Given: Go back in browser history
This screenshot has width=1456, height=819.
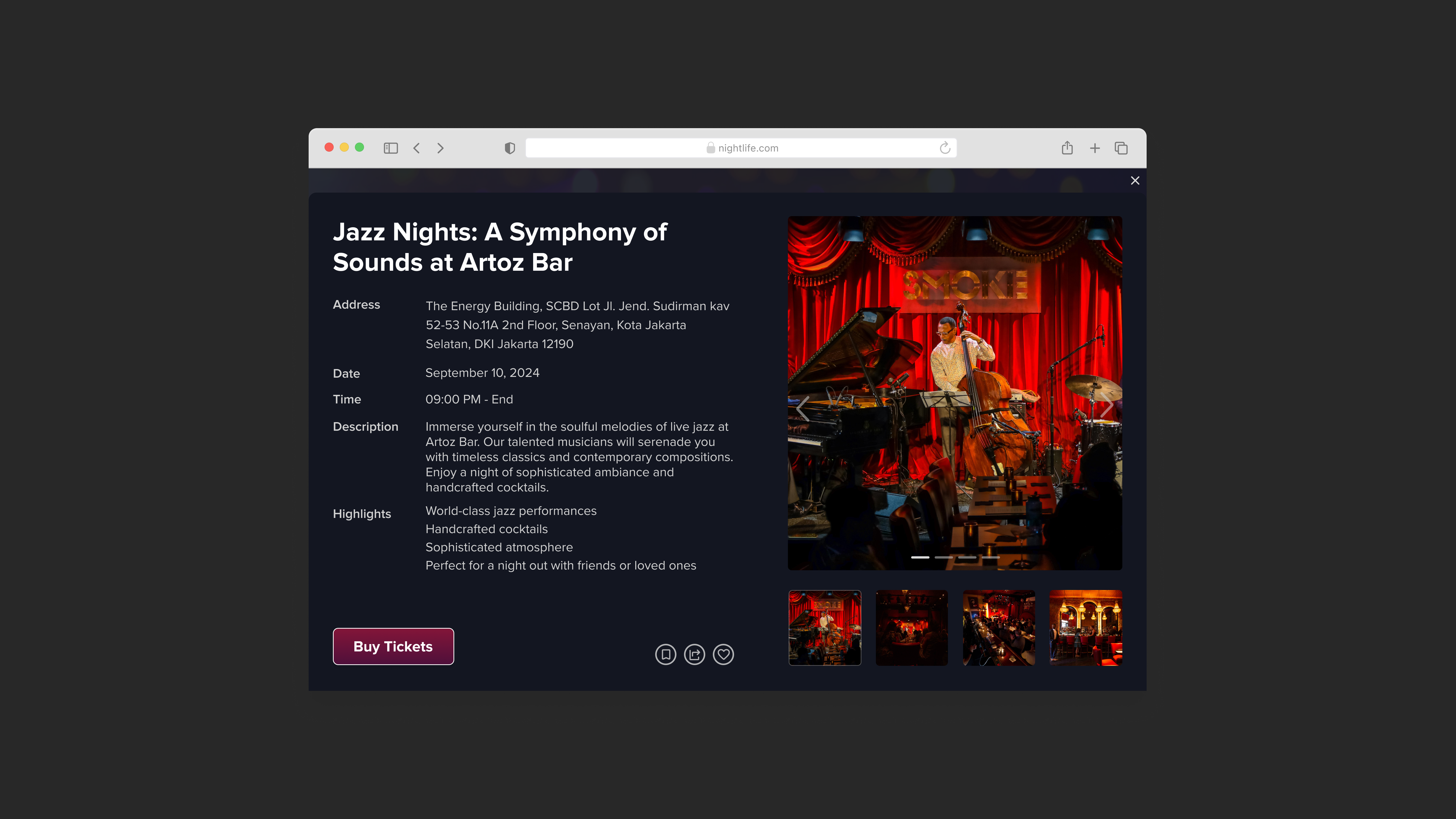Looking at the screenshot, I should tap(417, 148).
